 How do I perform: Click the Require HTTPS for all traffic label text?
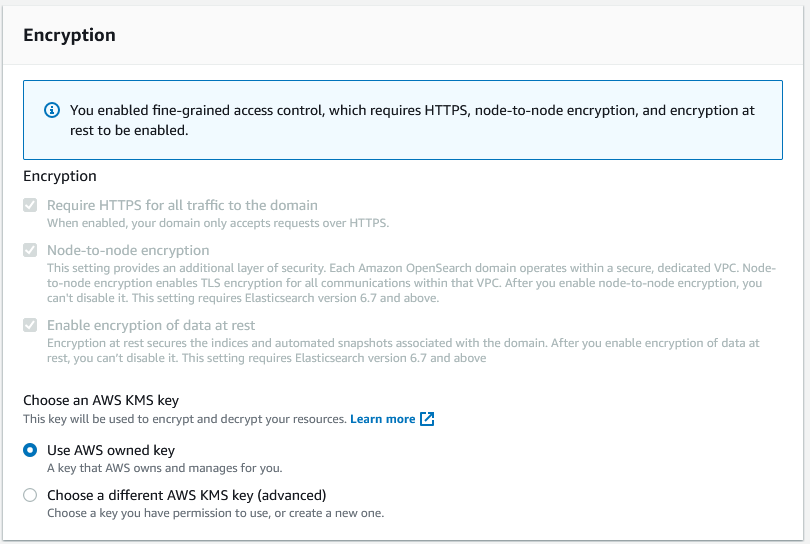pos(182,205)
